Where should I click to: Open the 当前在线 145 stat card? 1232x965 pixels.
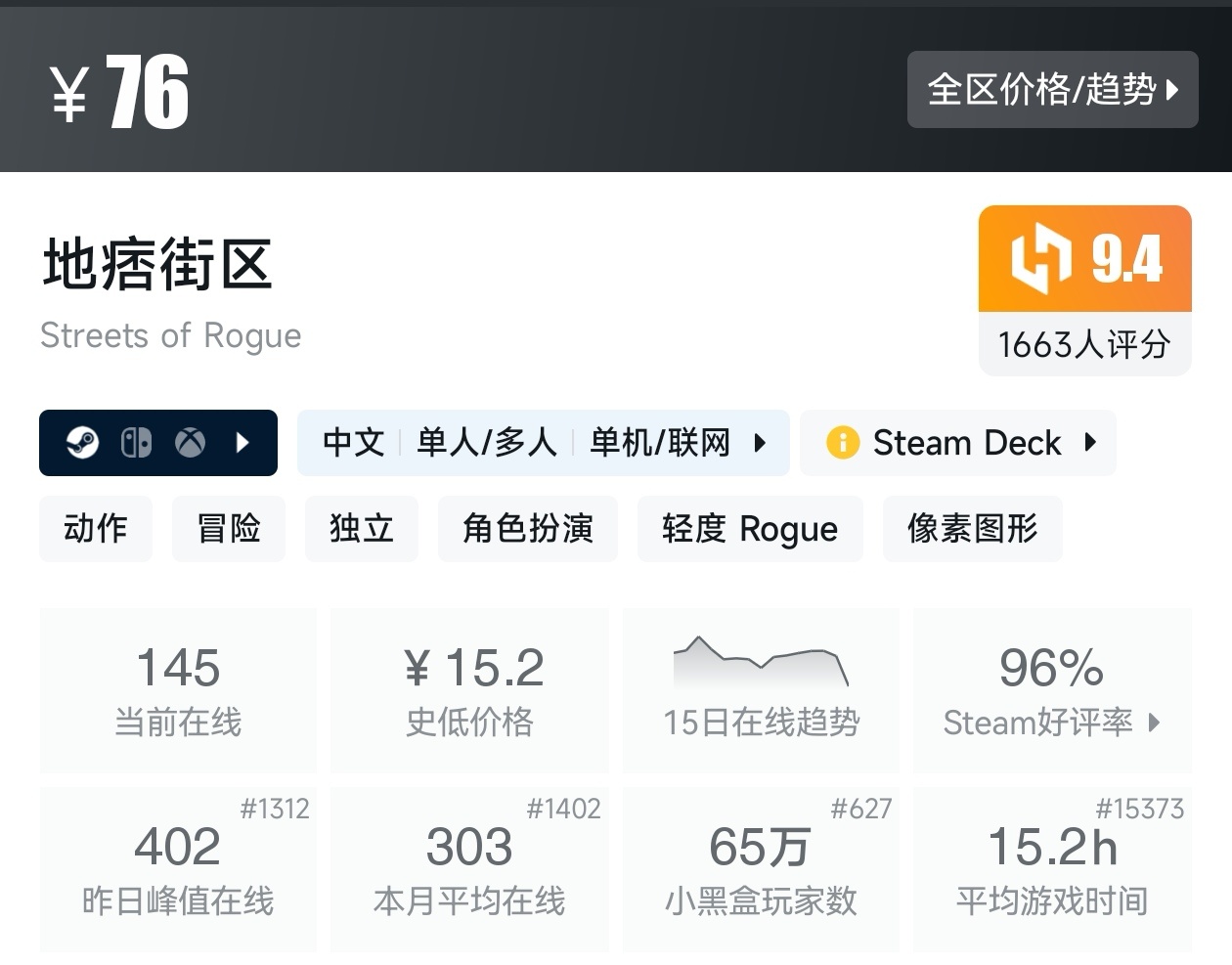(178, 690)
